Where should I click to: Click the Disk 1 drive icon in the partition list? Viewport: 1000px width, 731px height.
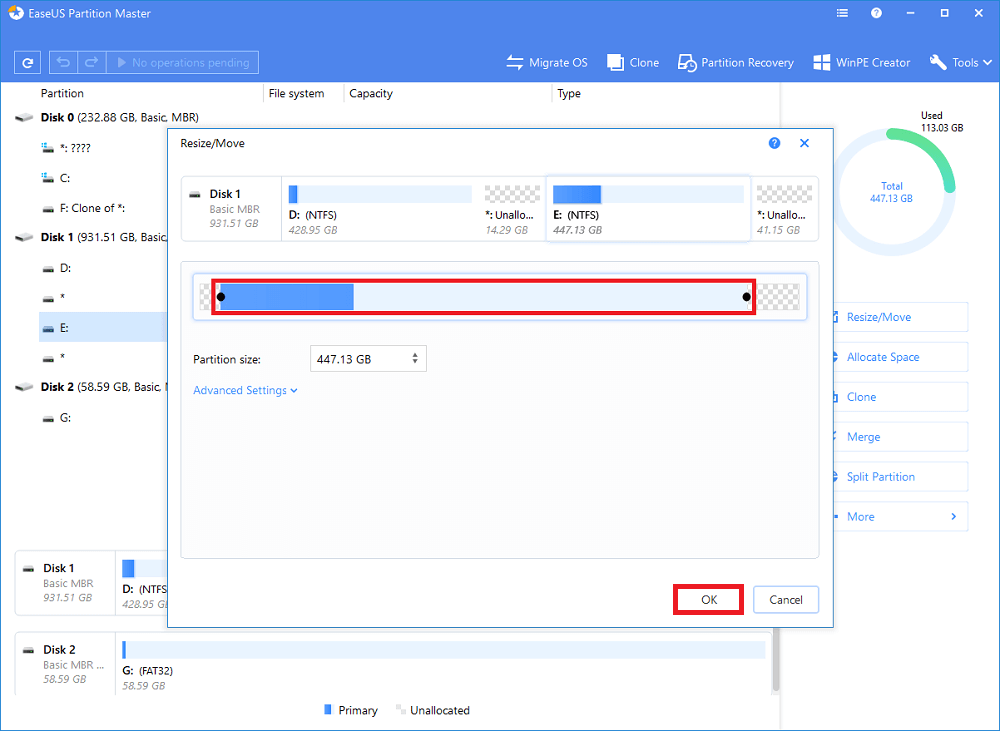pyautogui.click(x=24, y=237)
